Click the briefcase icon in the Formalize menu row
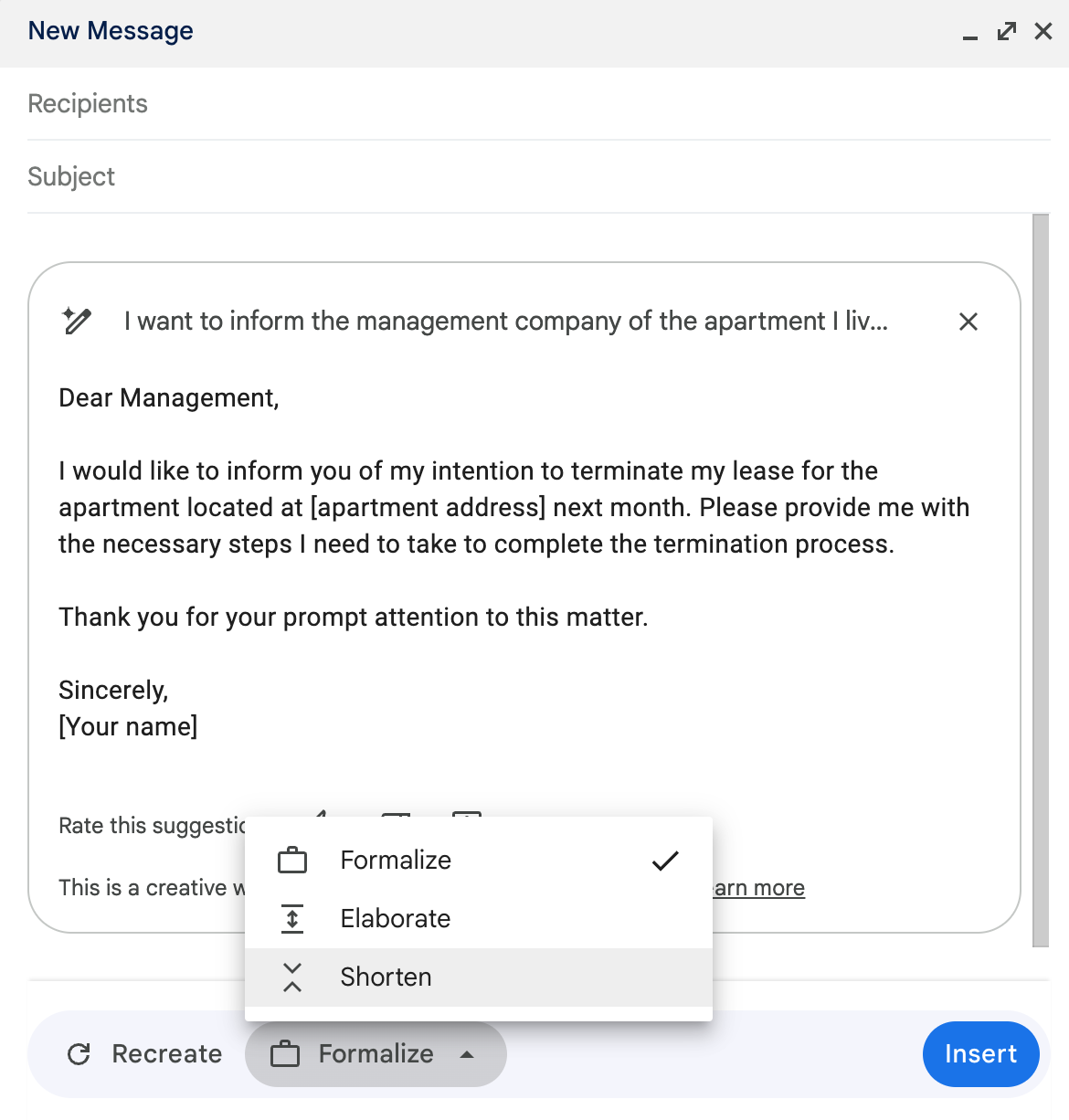Viewport: 1069px width, 1120px height. coord(292,861)
